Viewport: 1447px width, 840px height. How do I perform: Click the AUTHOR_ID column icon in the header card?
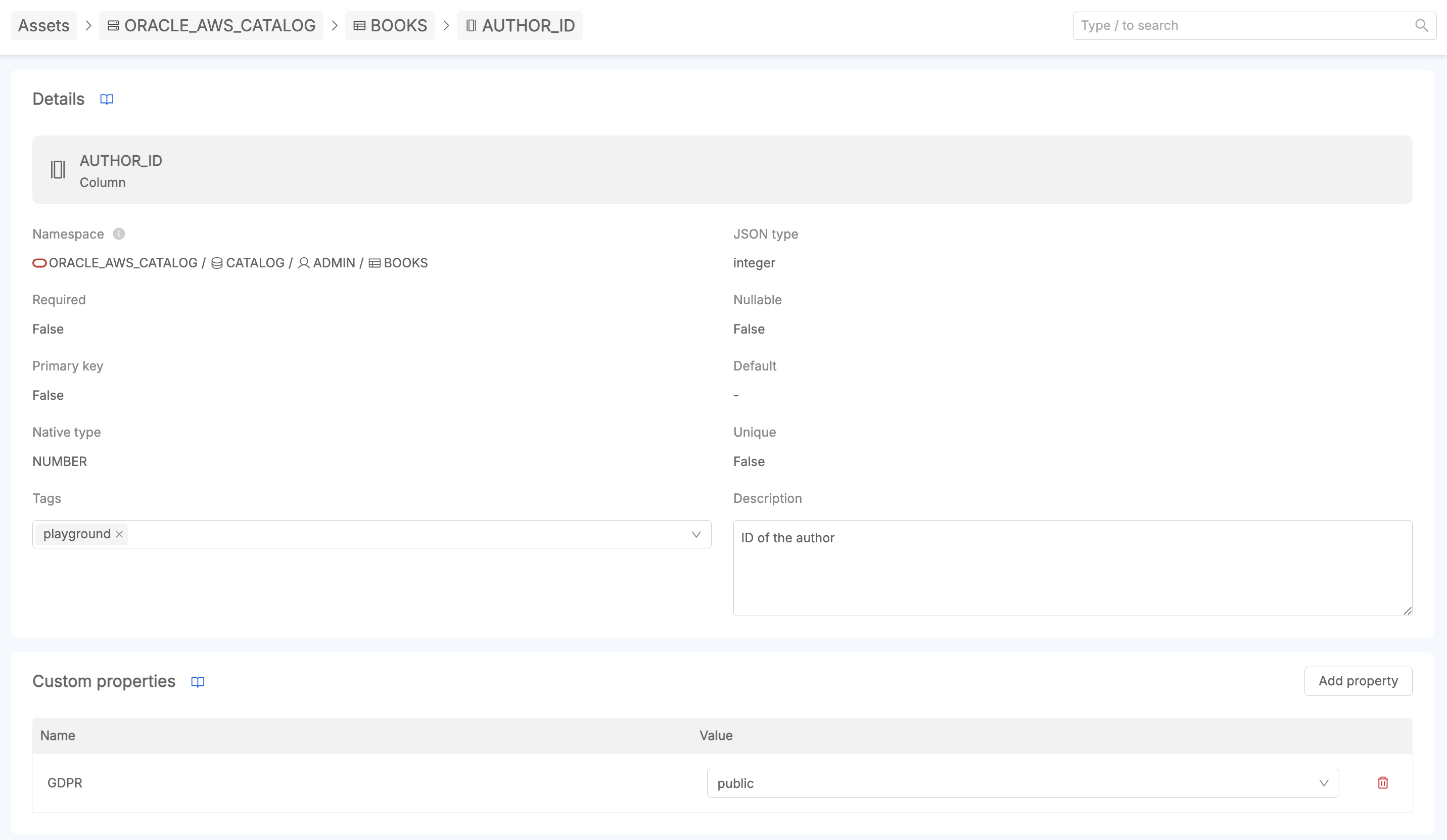58,169
